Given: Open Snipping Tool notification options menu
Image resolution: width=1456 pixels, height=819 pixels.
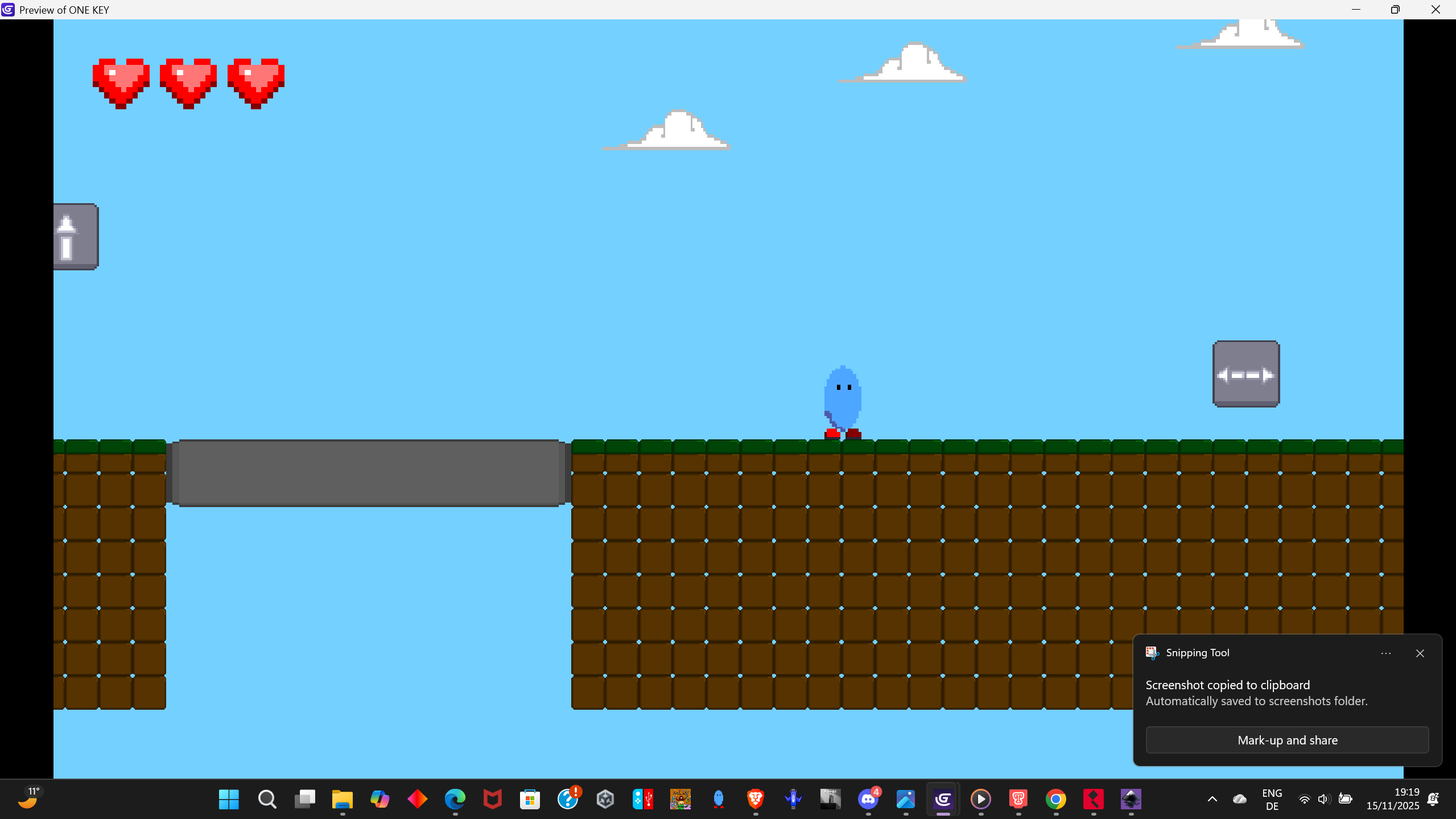Looking at the screenshot, I should (1385, 653).
